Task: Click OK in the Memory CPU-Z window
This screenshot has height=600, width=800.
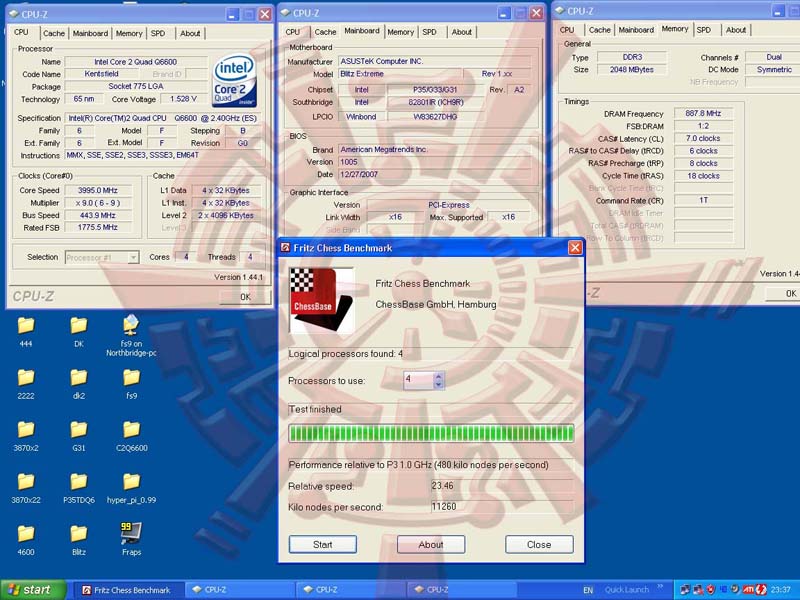Action: pyautogui.click(x=783, y=293)
